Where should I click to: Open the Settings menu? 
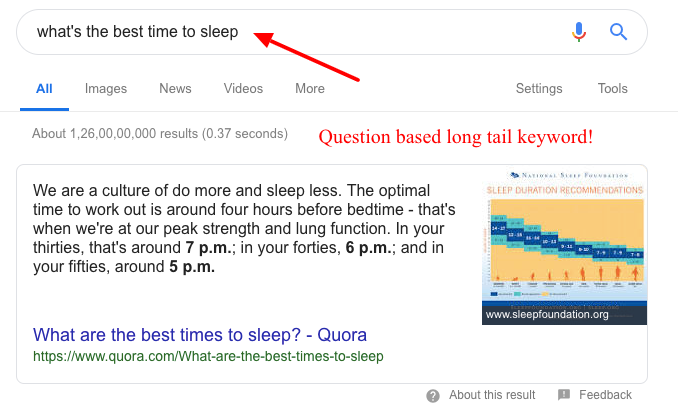[x=539, y=89]
